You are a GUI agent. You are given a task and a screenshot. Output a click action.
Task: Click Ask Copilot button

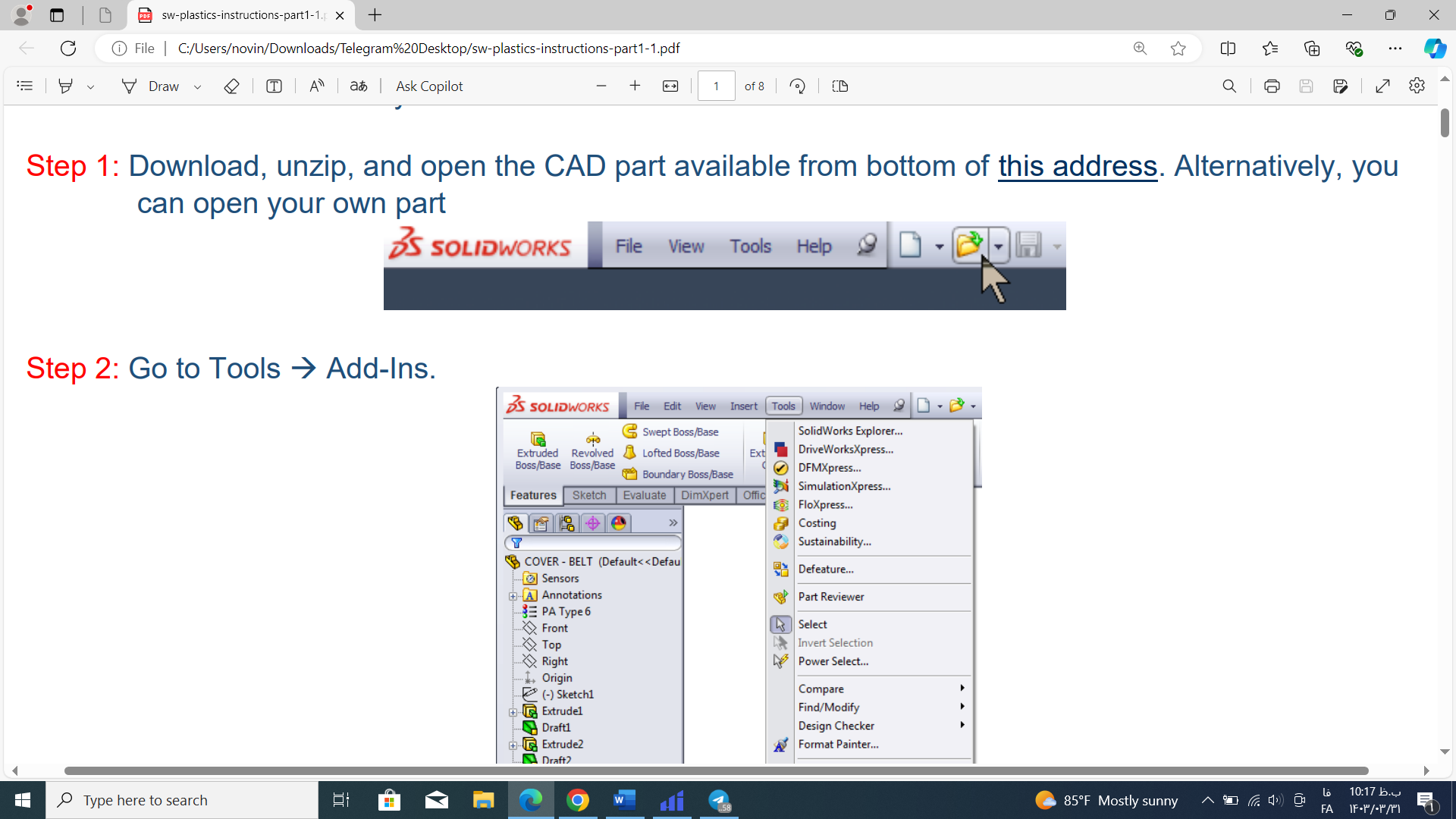coord(429,86)
